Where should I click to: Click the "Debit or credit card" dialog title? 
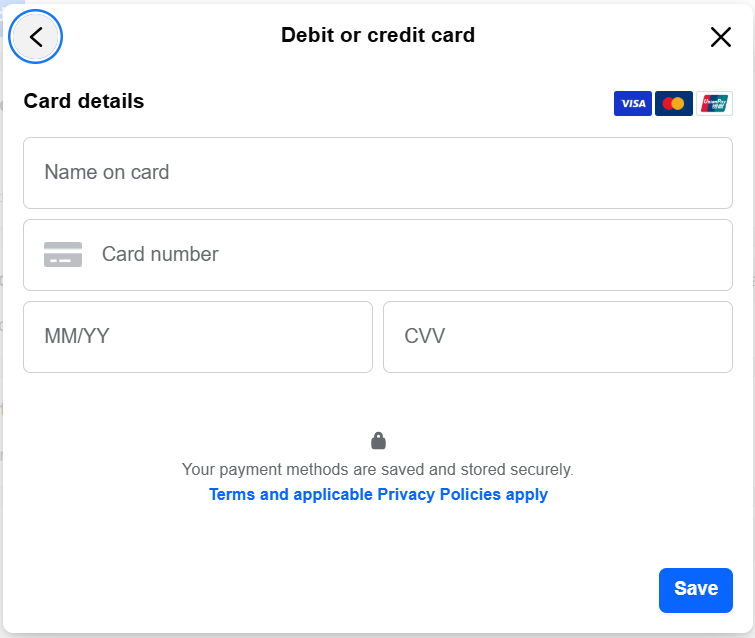(x=378, y=36)
